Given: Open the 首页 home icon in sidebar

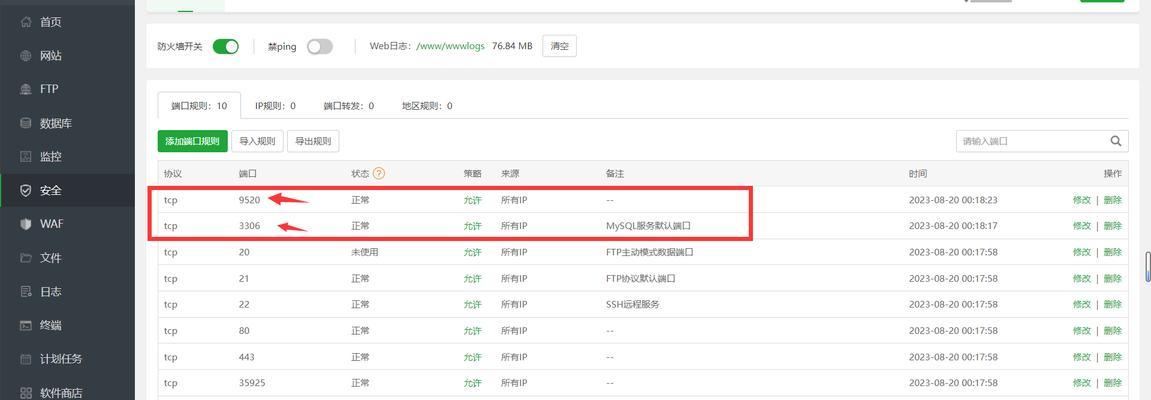Looking at the screenshot, I should (26, 22).
